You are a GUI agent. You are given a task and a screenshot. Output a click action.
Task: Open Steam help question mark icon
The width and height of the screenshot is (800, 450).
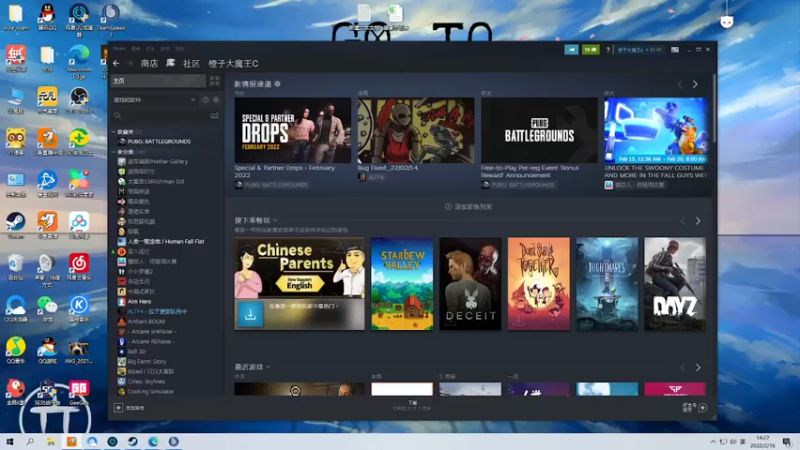pos(608,49)
